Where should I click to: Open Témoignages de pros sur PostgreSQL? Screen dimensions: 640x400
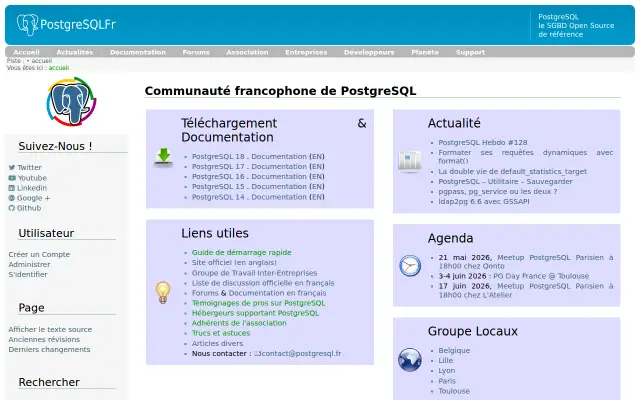pyautogui.click(x=258, y=303)
